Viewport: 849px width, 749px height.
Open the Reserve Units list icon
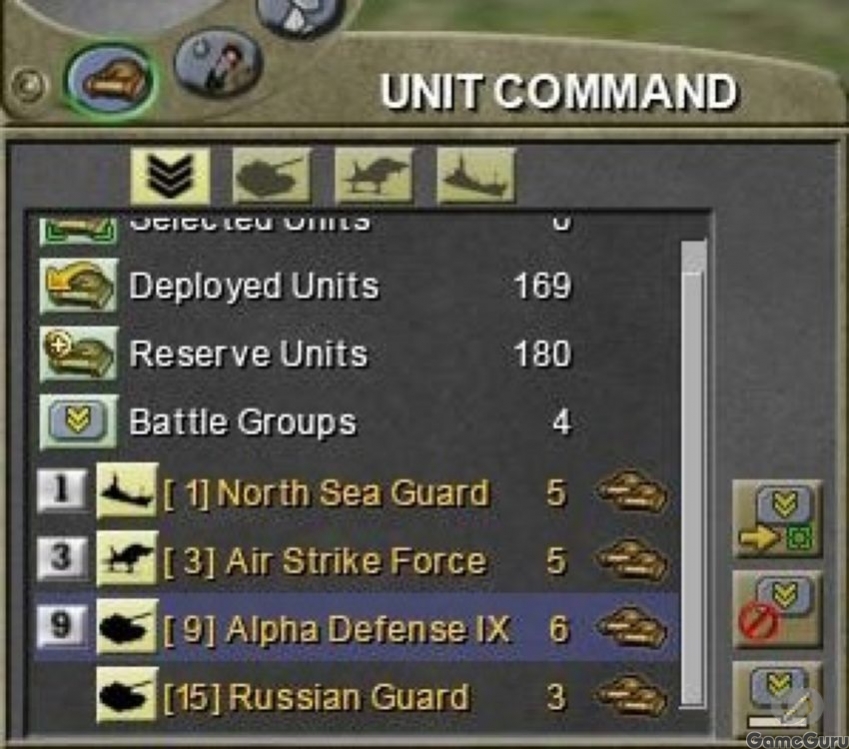[79, 354]
